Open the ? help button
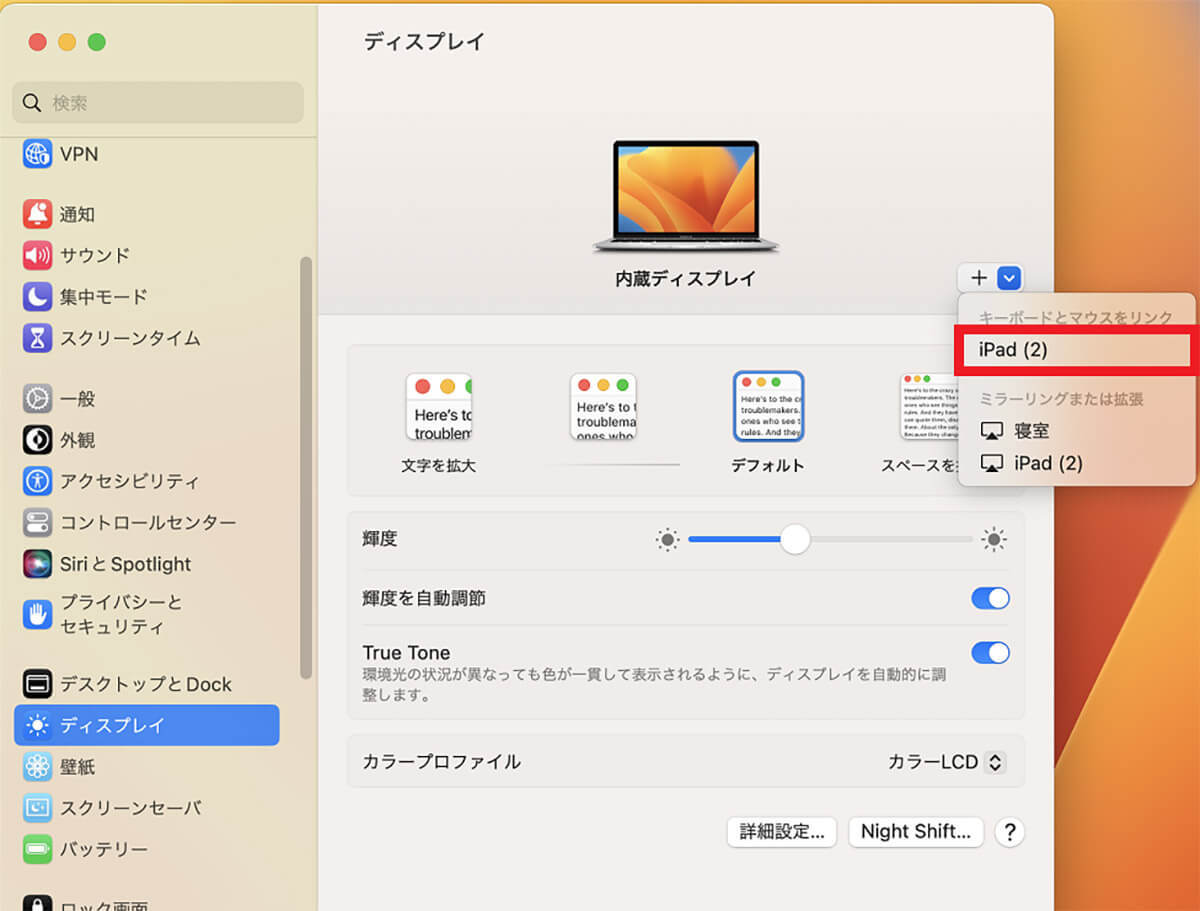This screenshot has width=1200, height=911. pyautogui.click(x=1010, y=832)
